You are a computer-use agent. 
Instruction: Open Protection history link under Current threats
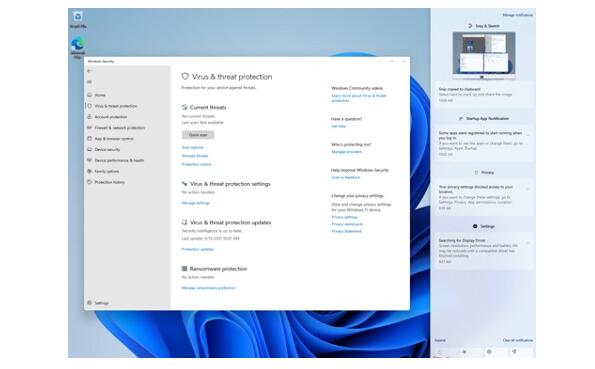pyautogui.click(x=197, y=164)
